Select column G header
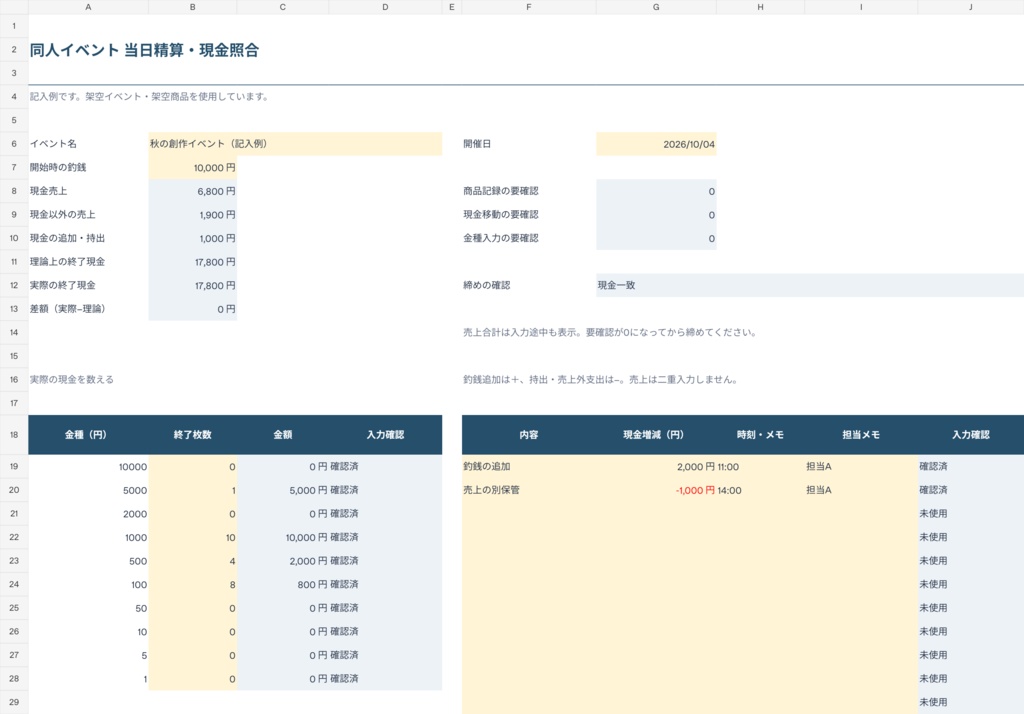The height and width of the screenshot is (714, 1024). click(656, 7)
